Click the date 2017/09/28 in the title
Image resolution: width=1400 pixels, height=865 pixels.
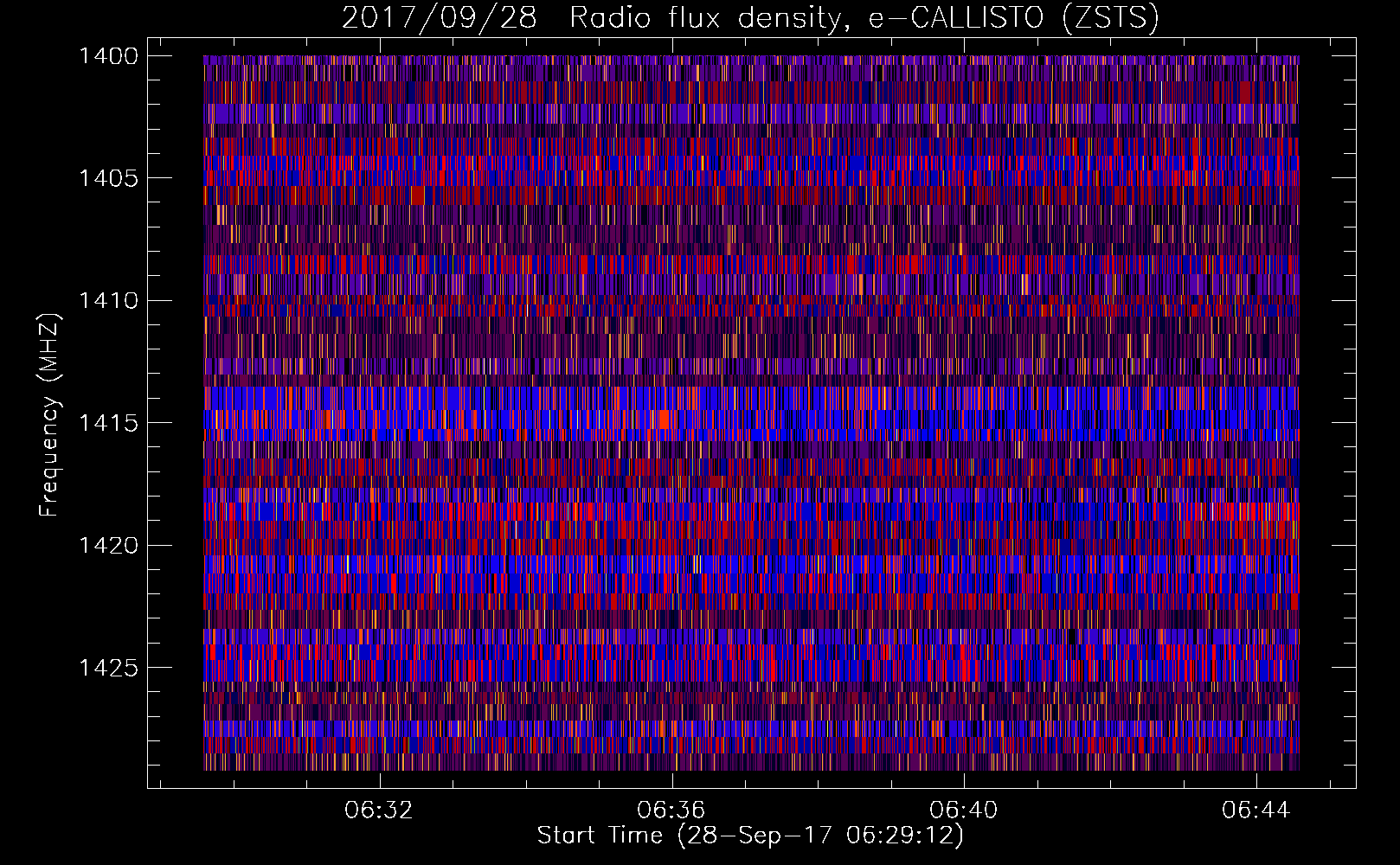point(440,17)
